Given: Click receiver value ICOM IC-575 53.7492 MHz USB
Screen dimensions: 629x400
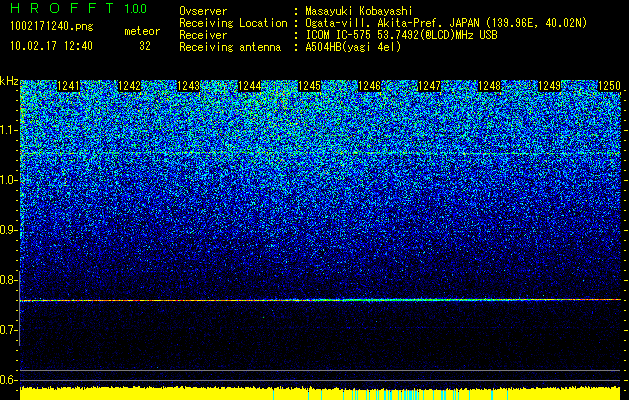Looking at the screenshot, I should [x=401, y=35].
